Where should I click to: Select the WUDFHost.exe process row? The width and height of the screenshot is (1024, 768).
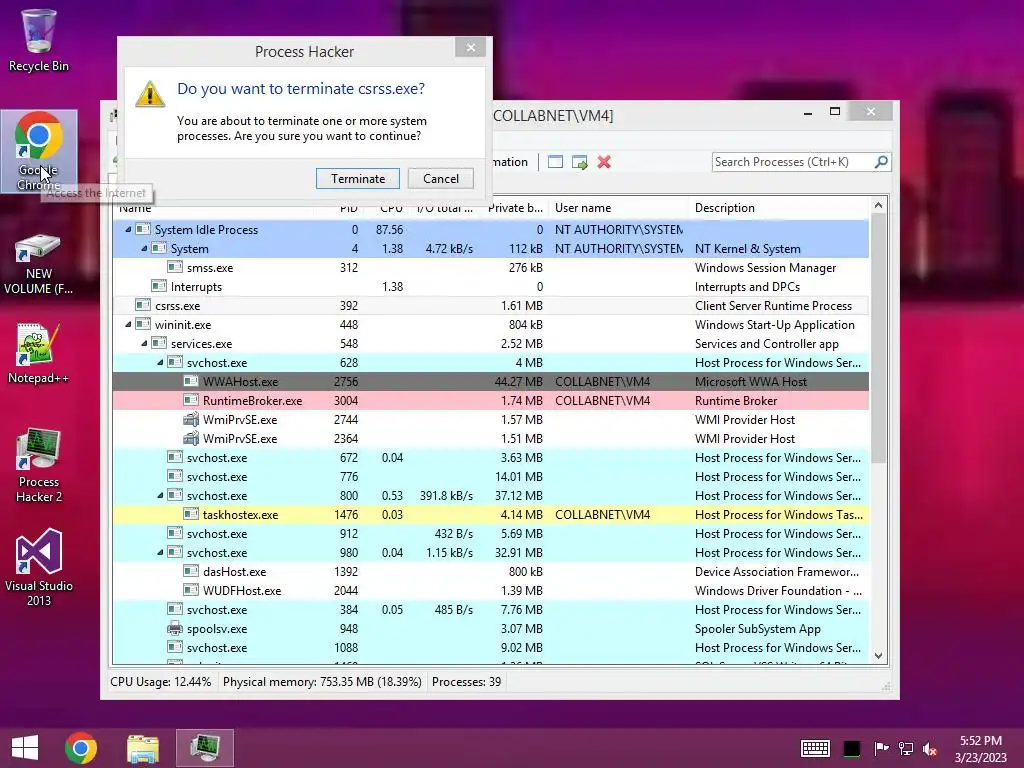pyautogui.click(x=490, y=590)
